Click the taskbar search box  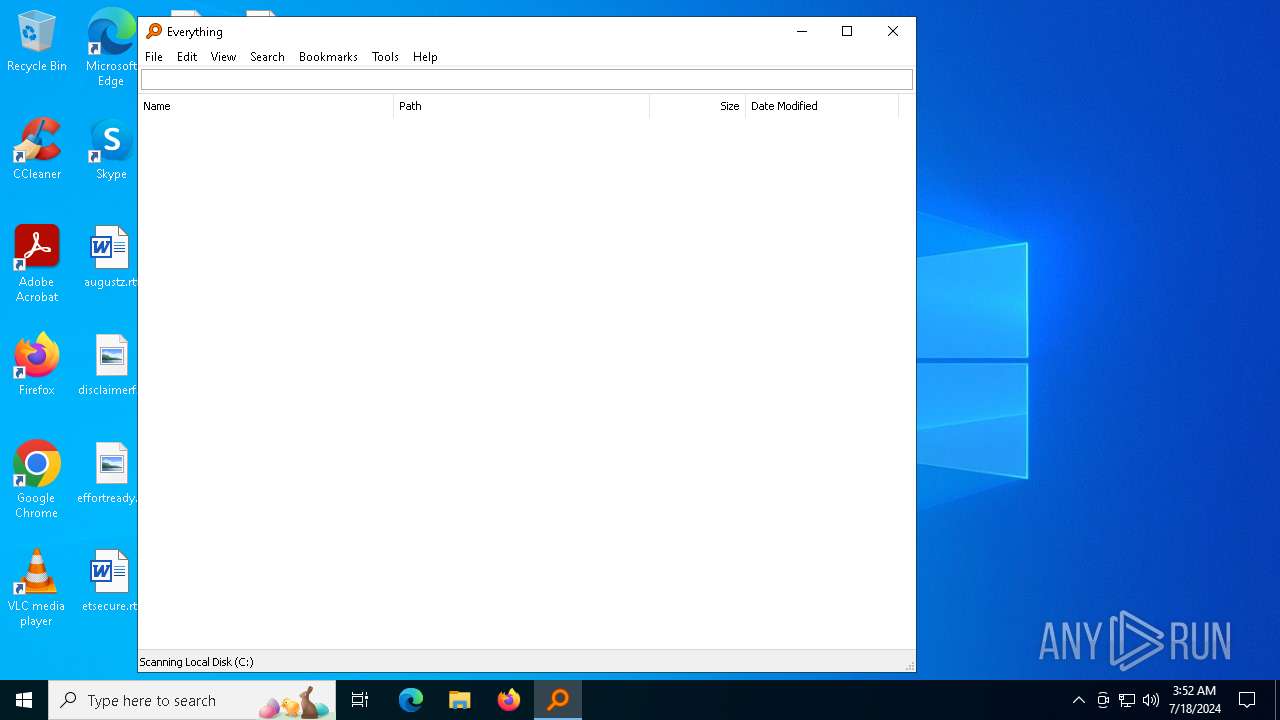(192, 700)
